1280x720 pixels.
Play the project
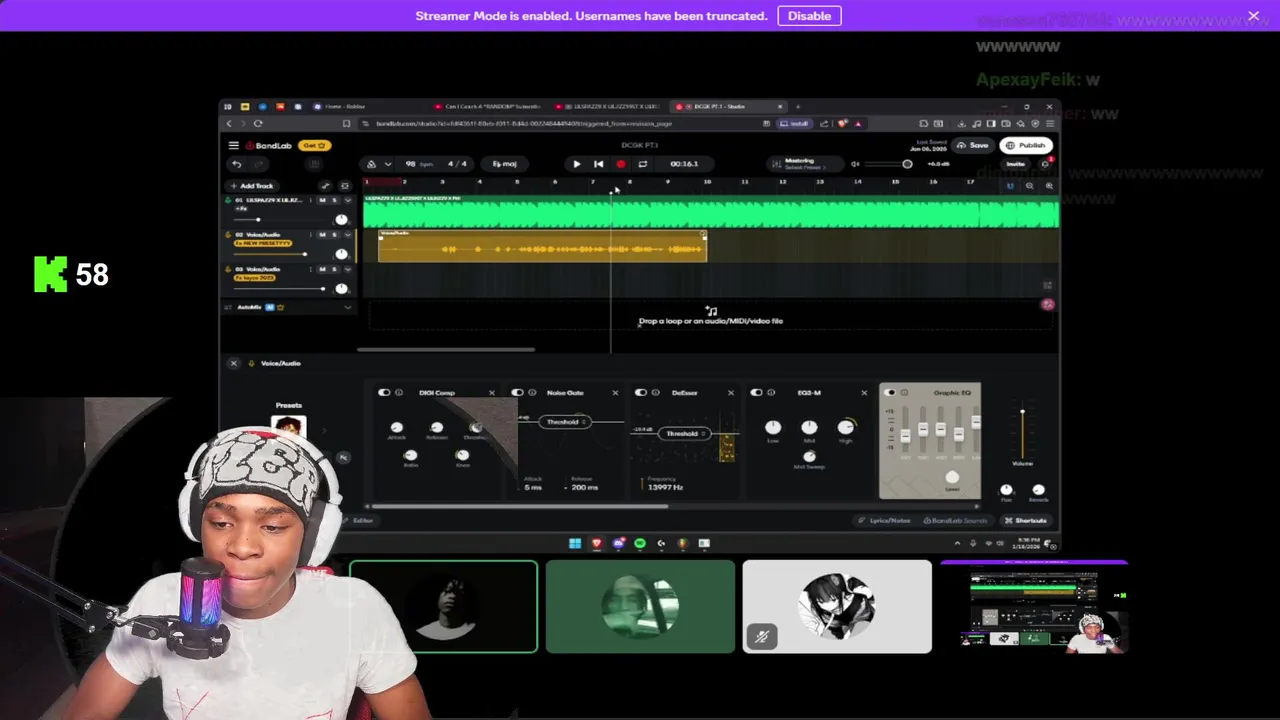576,164
